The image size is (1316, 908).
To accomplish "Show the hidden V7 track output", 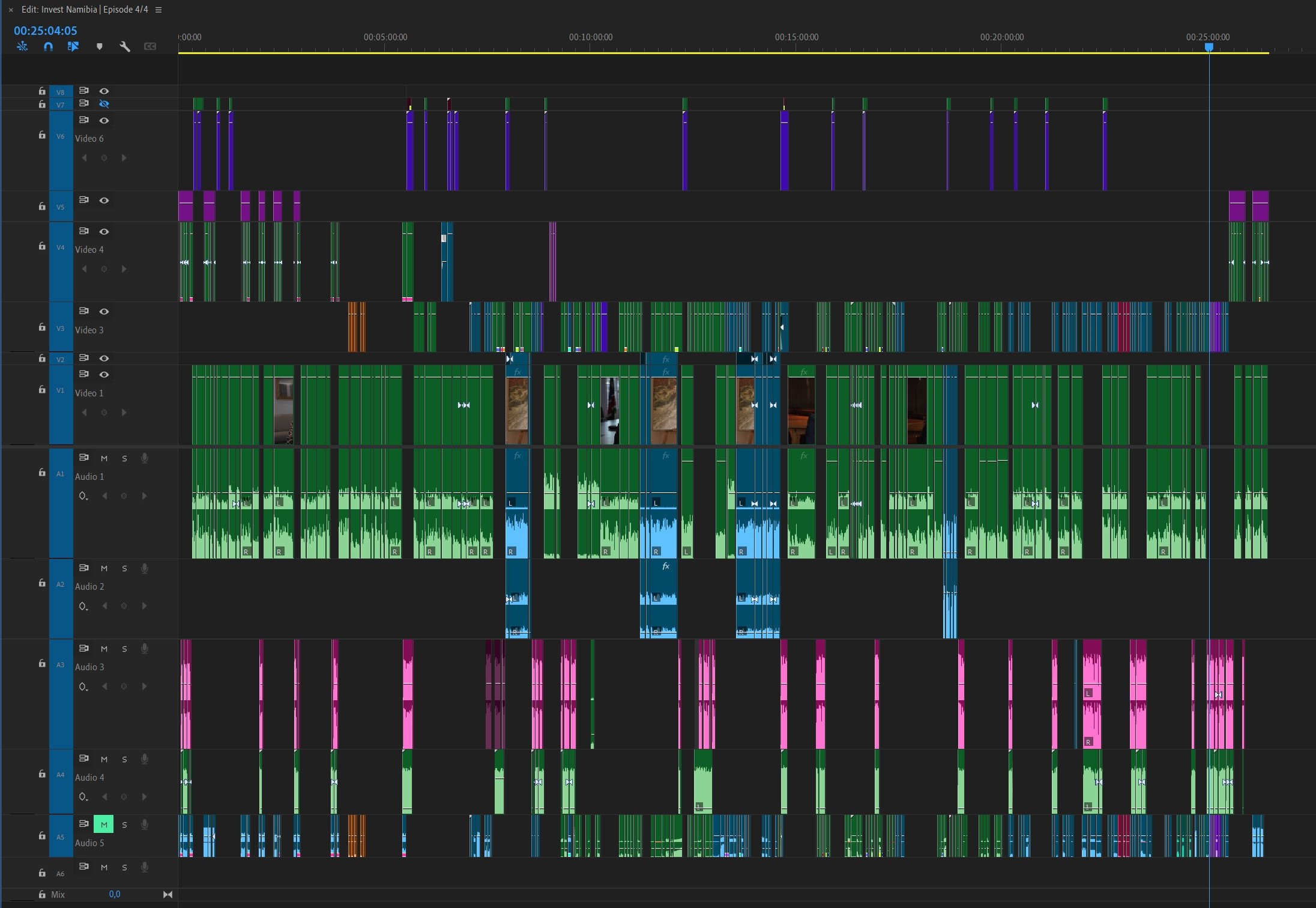I will tap(104, 104).
